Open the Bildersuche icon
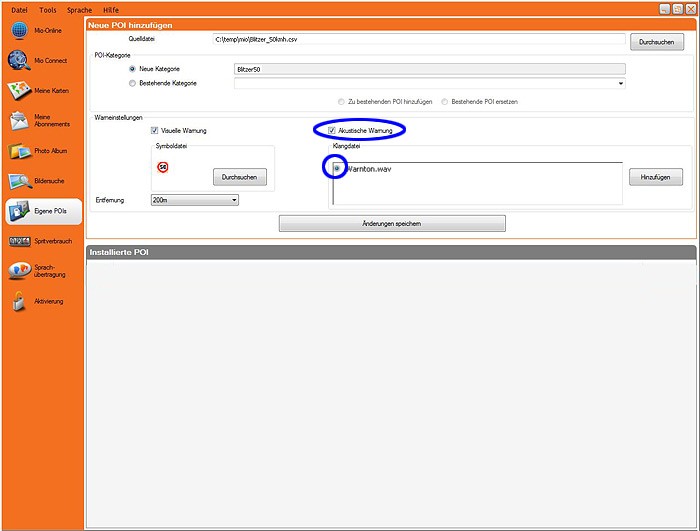The image size is (700, 531). (19, 181)
